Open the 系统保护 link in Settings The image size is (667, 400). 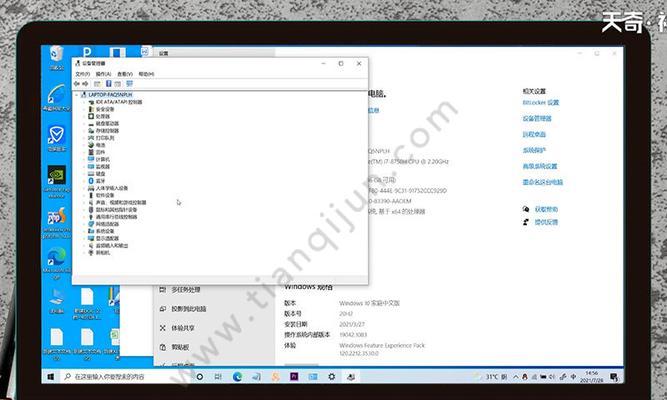coord(534,150)
